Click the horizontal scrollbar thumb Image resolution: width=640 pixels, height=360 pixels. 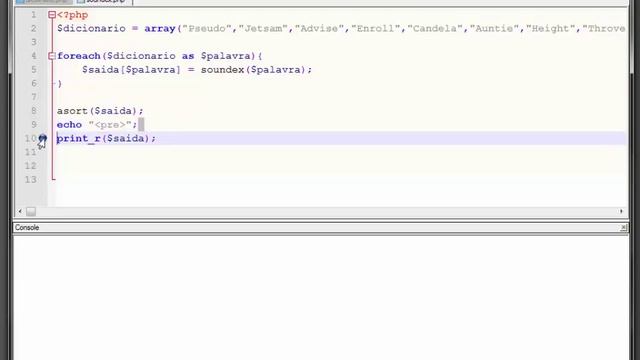click(31, 211)
